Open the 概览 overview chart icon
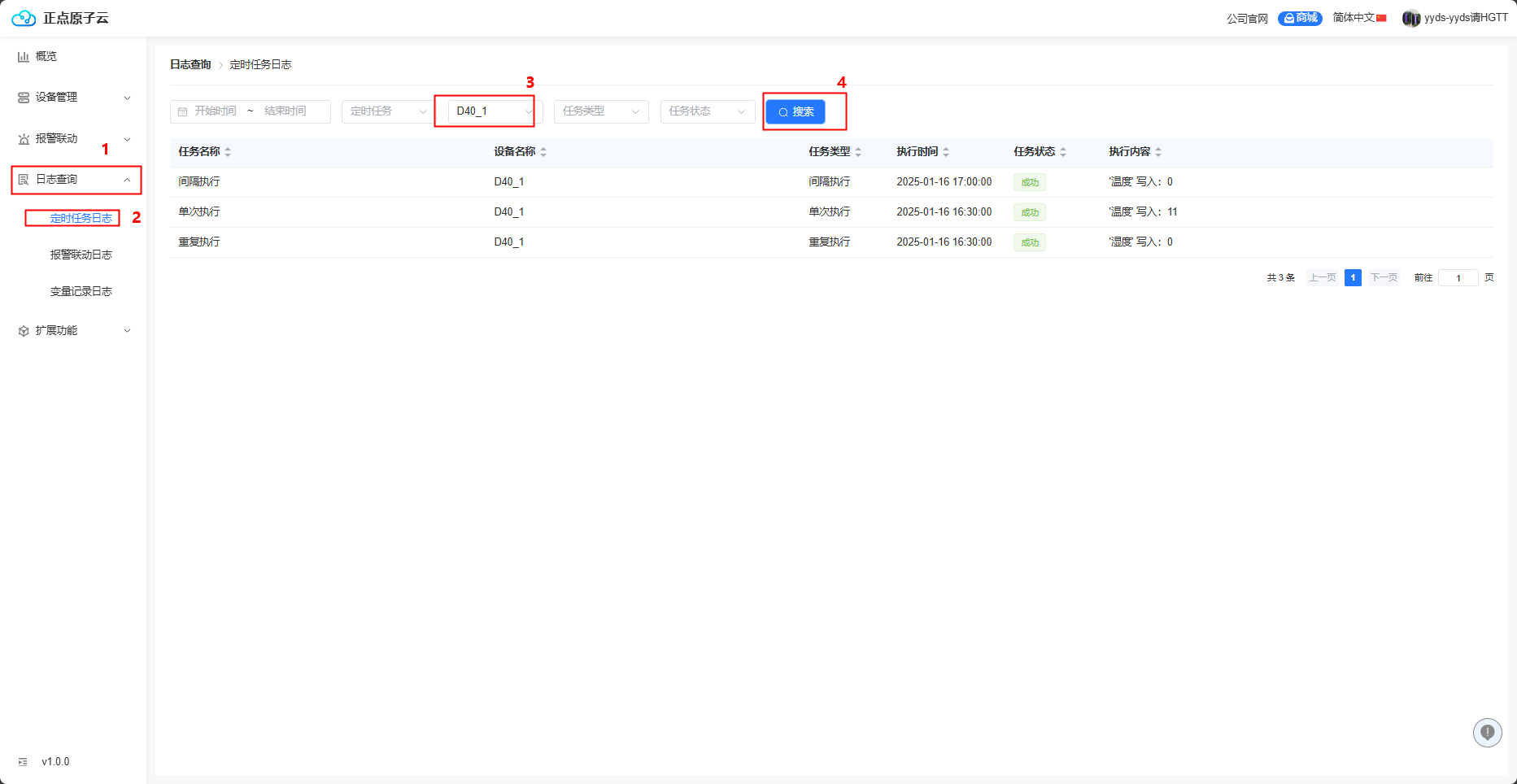Viewport: 1517px width, 784px height. (x=24, y=57)
